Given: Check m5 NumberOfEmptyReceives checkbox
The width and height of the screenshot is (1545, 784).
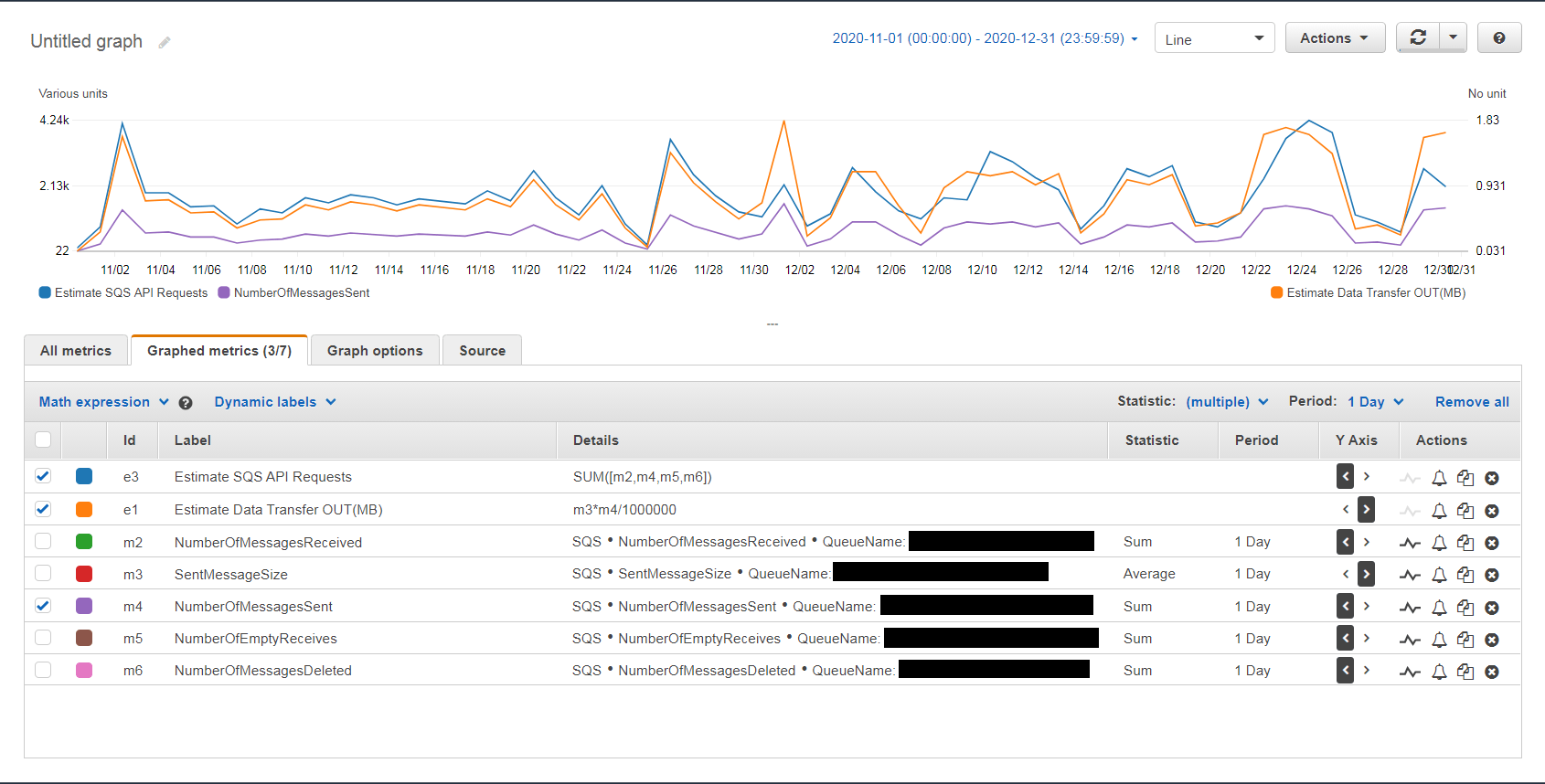Looking at the screenshot, I should point(43,637).
